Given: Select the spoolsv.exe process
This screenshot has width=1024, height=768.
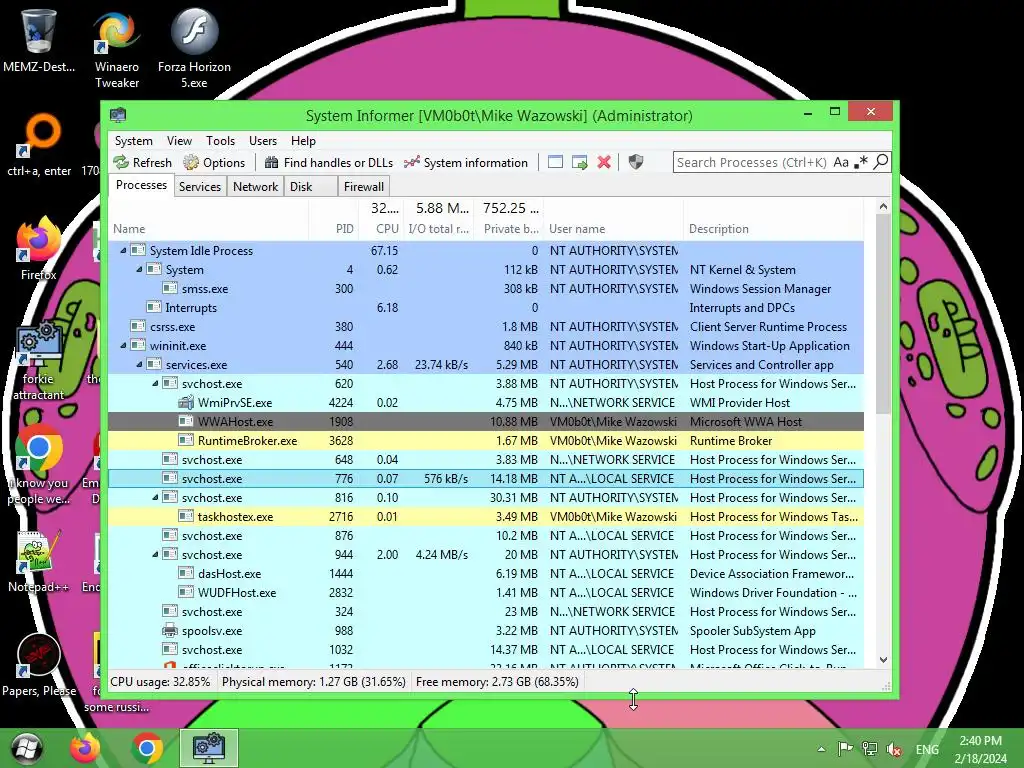Looking at the screenshot, I should [x=486, y=631].
